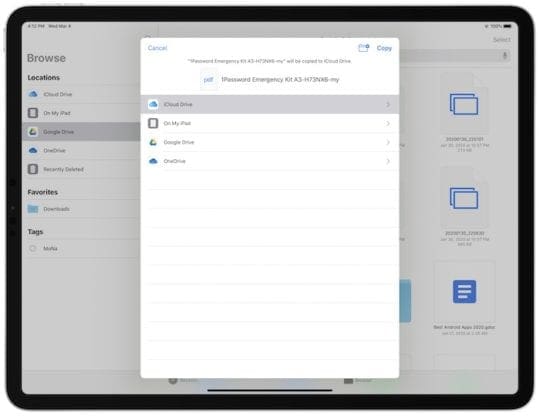540x416 pixels.
Task: Open Recently Deleted in the sidebar
Action: tap(81, 169)
